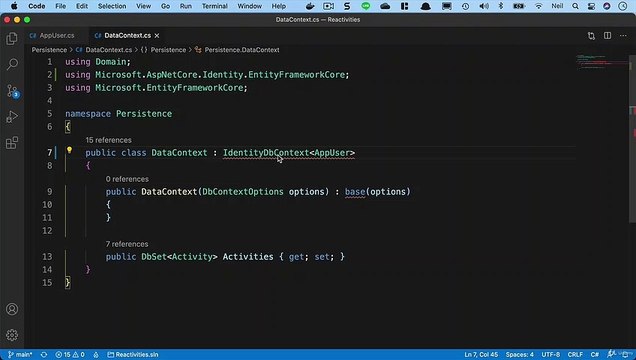The width and height of the screenshot is (636, 360).
Task: Open the Code application menu
Action: click(x=37, y=6)
